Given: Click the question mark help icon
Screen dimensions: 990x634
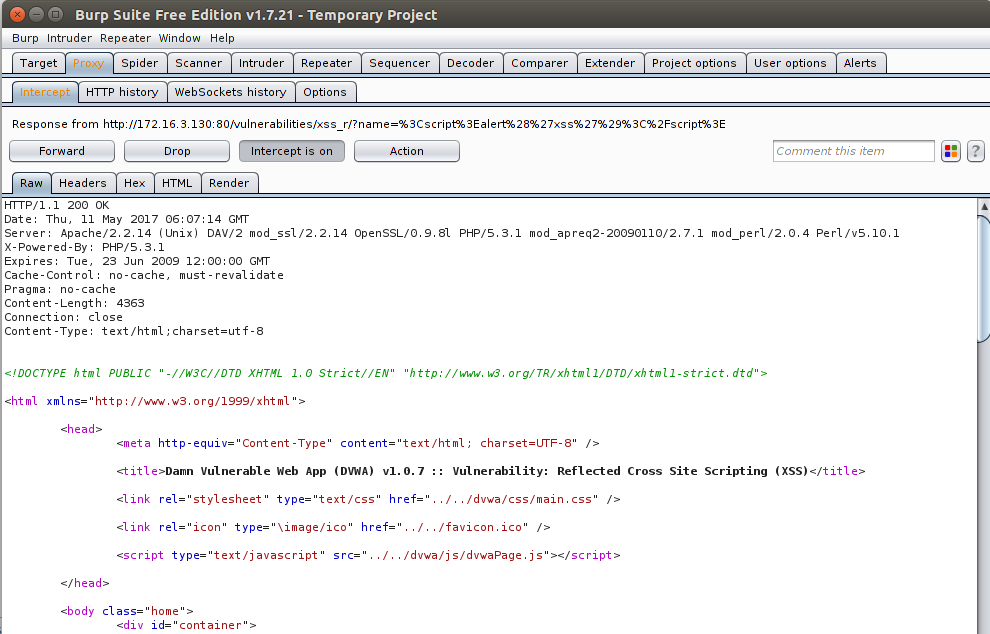Looking at the screenshot, I should click(975, 151).
